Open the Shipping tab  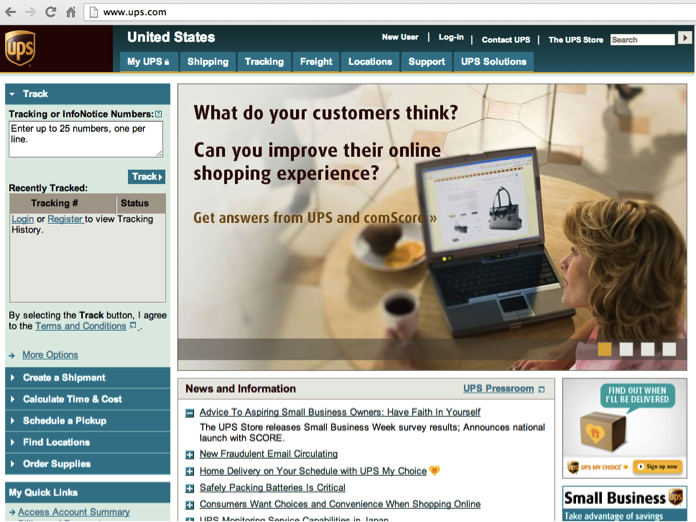point(208,62)
